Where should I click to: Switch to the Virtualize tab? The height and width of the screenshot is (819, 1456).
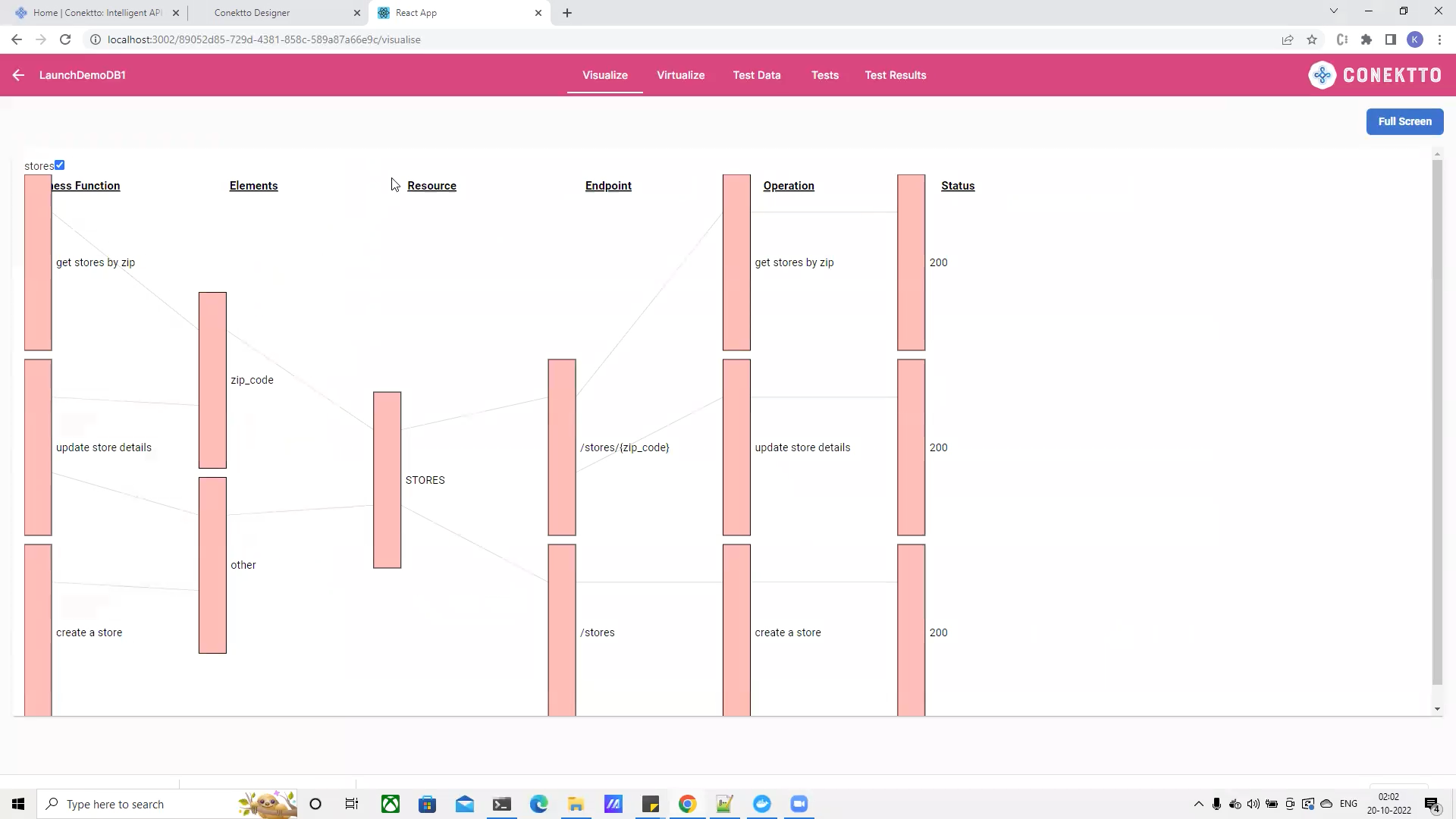pos(680,75)
